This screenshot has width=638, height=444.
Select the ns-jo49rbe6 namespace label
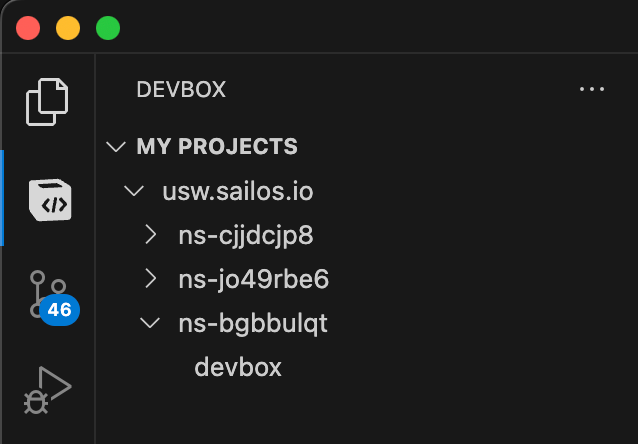[253, 280]
